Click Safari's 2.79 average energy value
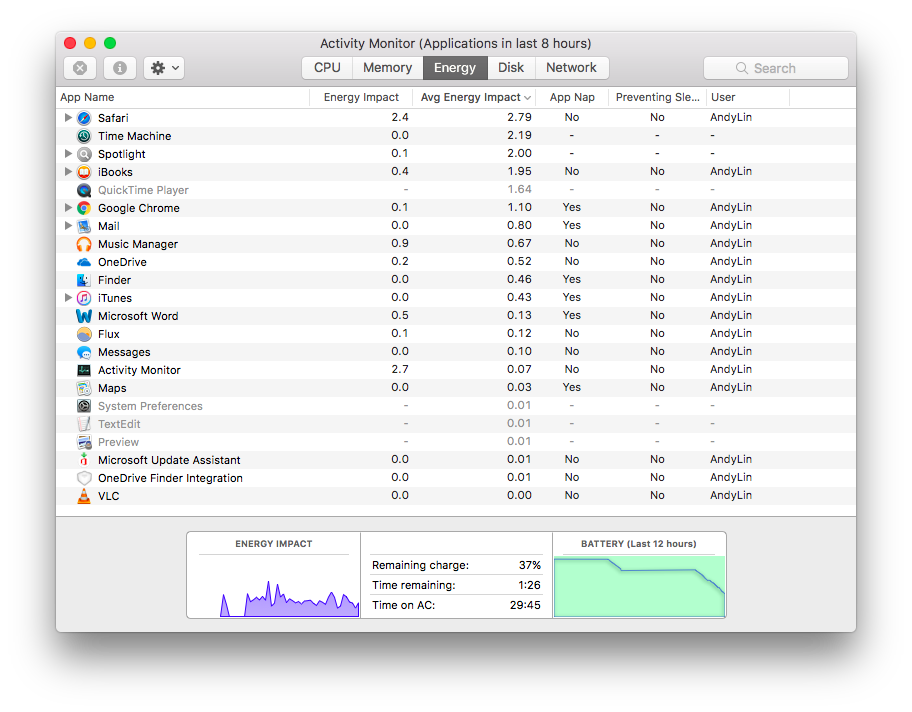 [x=519, y=118]
